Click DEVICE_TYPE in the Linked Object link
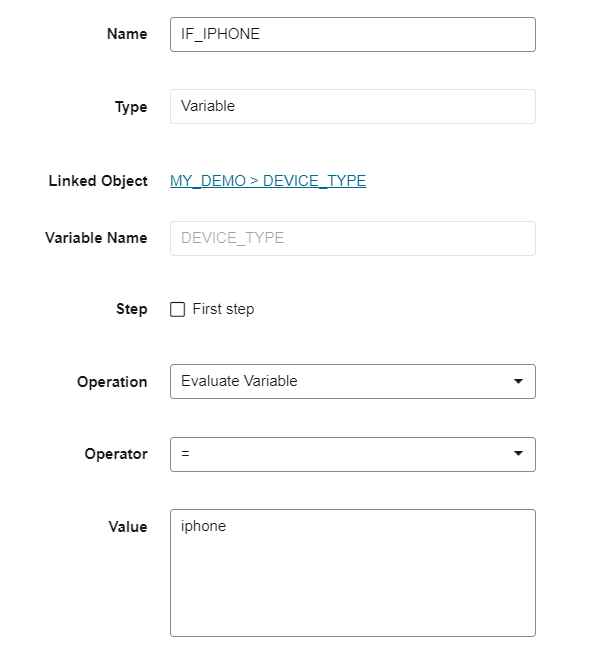This screenshot has width=600, height=647. point(314,181)
